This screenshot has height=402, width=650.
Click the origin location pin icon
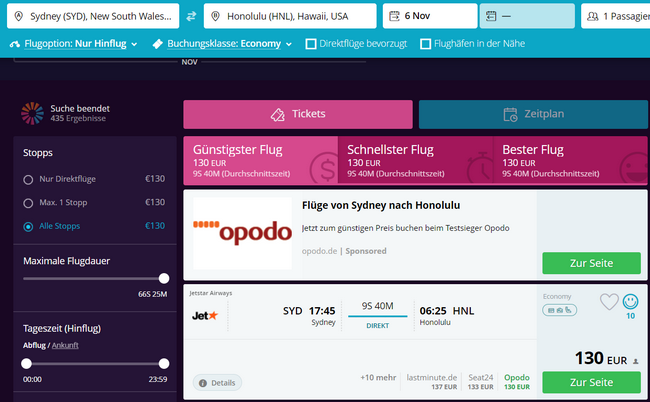point(18,16)
